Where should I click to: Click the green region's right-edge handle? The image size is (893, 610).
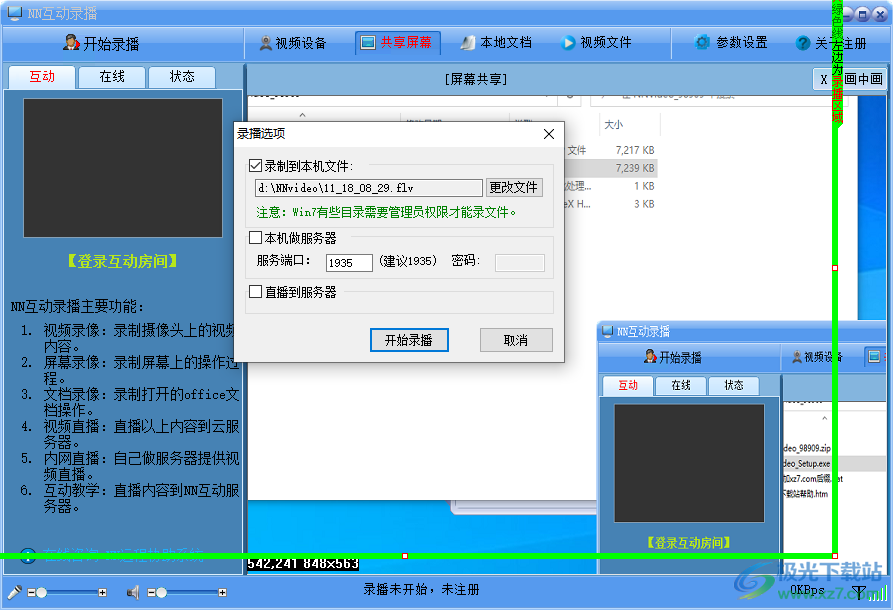[x=835, y=268]
